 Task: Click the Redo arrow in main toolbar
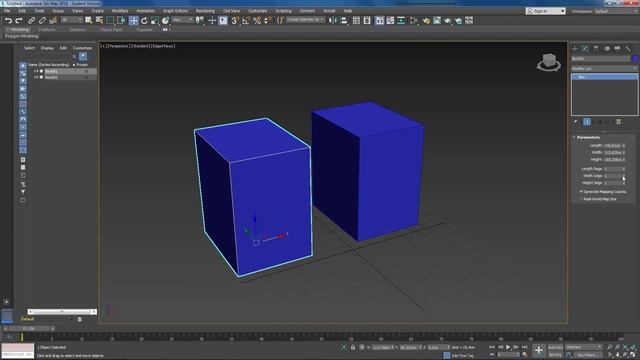click(19, 20)
